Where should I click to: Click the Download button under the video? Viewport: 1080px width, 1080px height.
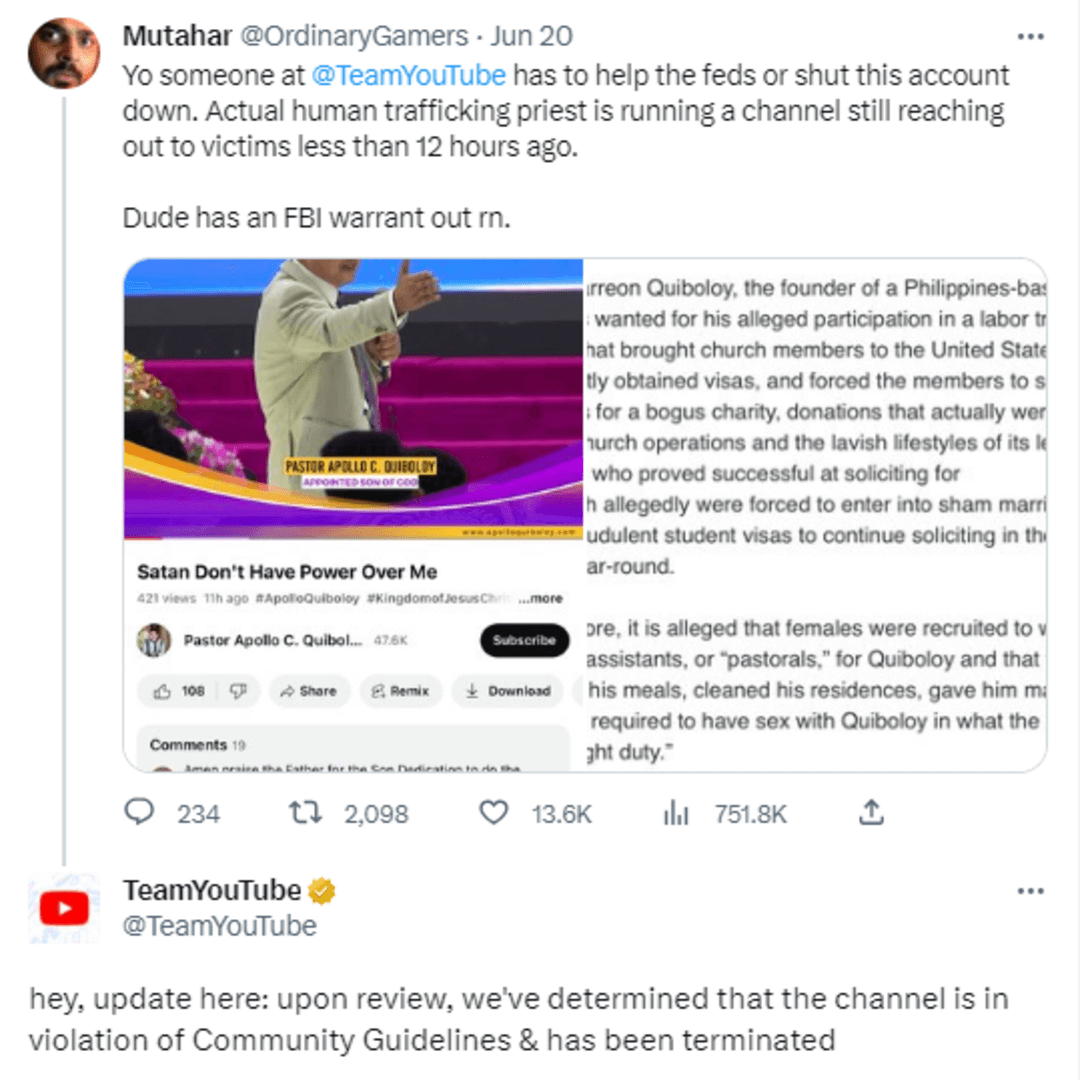coord(509,690)
